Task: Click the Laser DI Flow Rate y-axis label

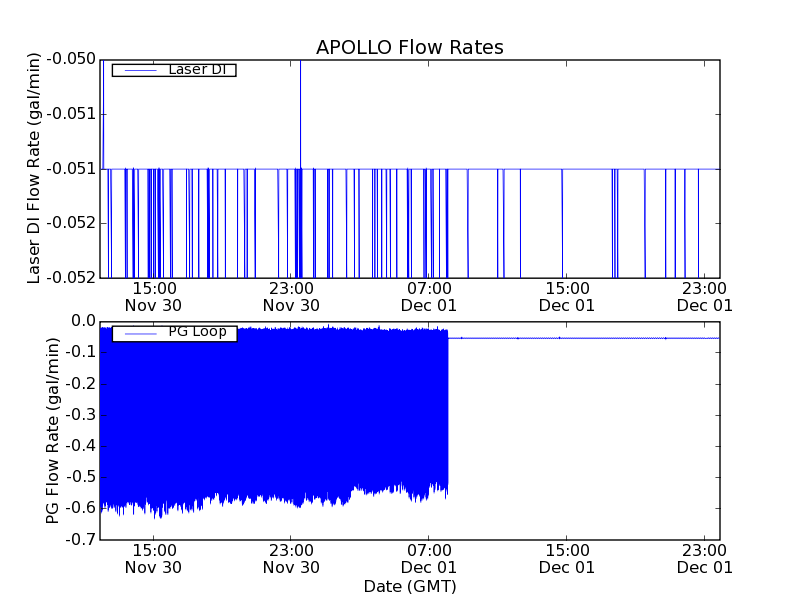Action: pyautogui.click(x=34, y=168)
